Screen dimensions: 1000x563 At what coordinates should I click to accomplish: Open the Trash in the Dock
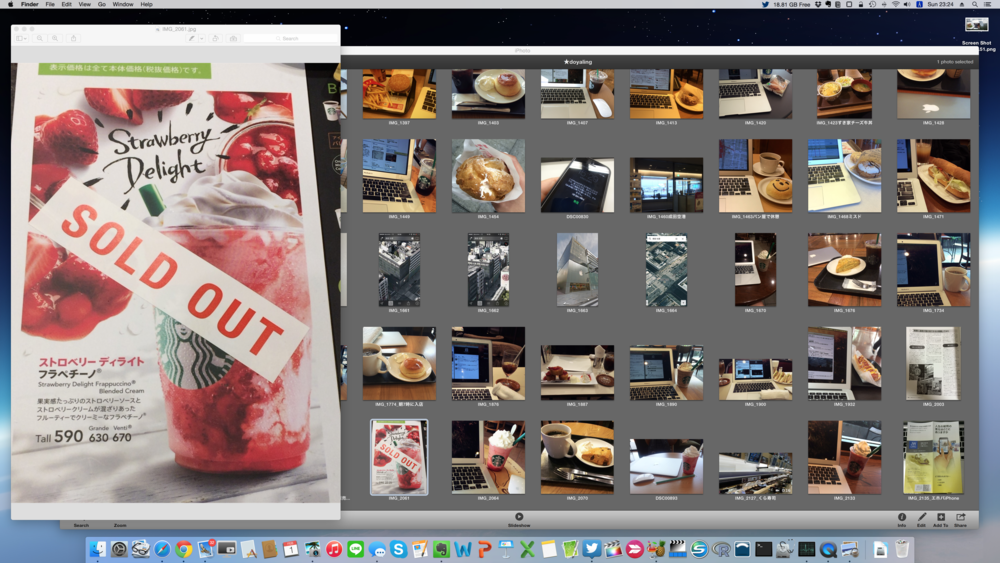902,549
